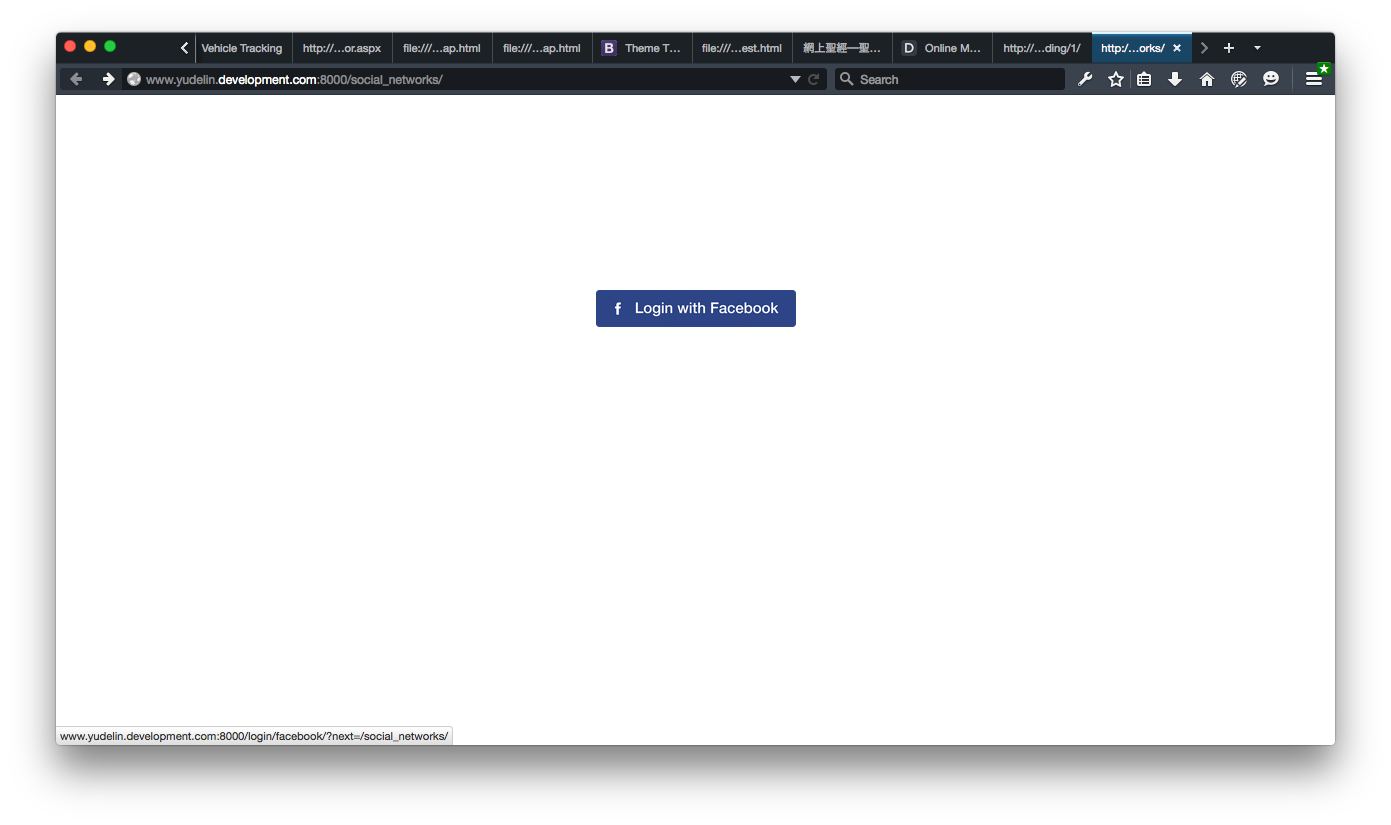The width and height of the screenshot is (1391, 825).
Task: Close the active http:/...orks/ tab
Action: (x=1177, y=48)
